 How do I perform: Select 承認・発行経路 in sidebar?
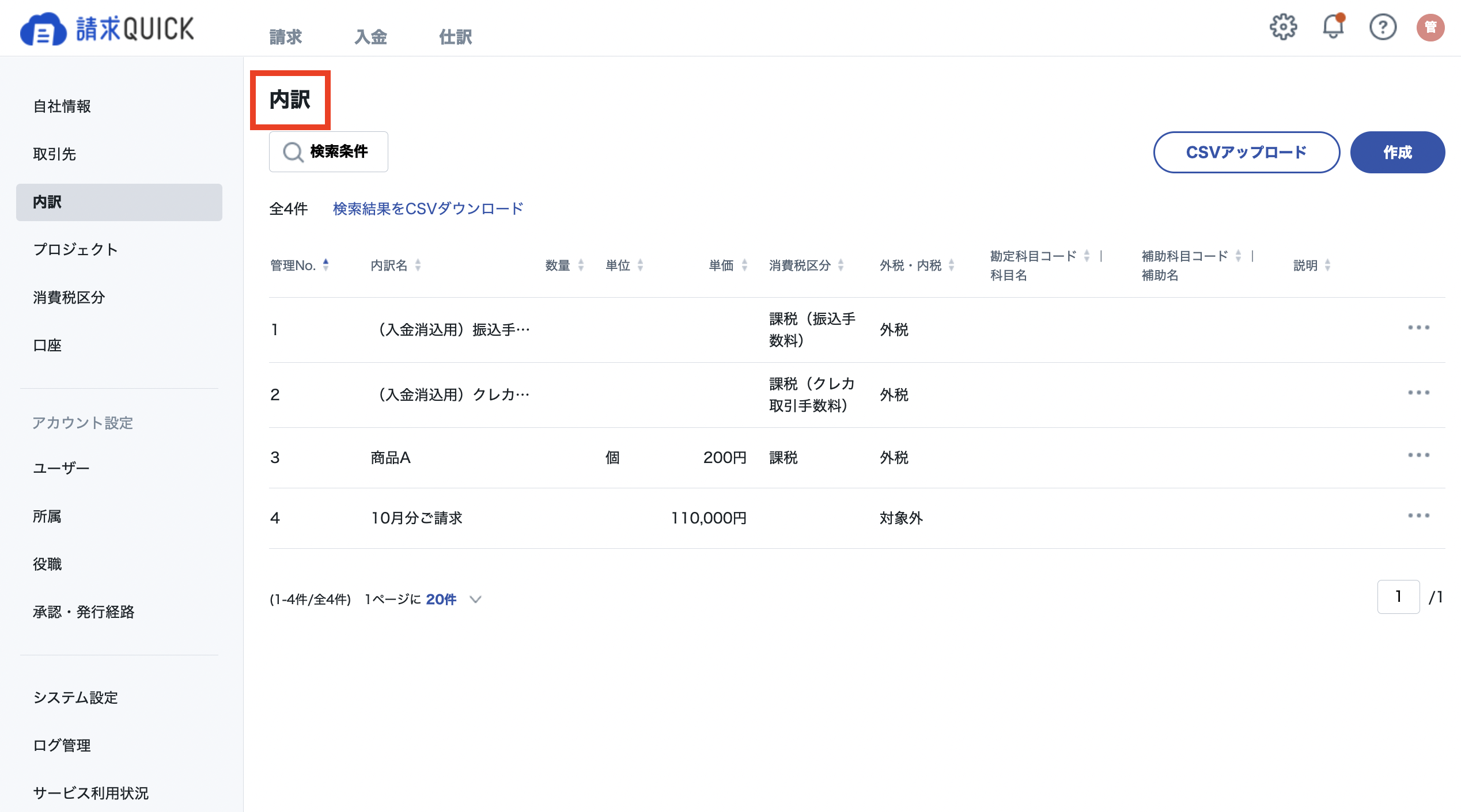tap(119, 612)
